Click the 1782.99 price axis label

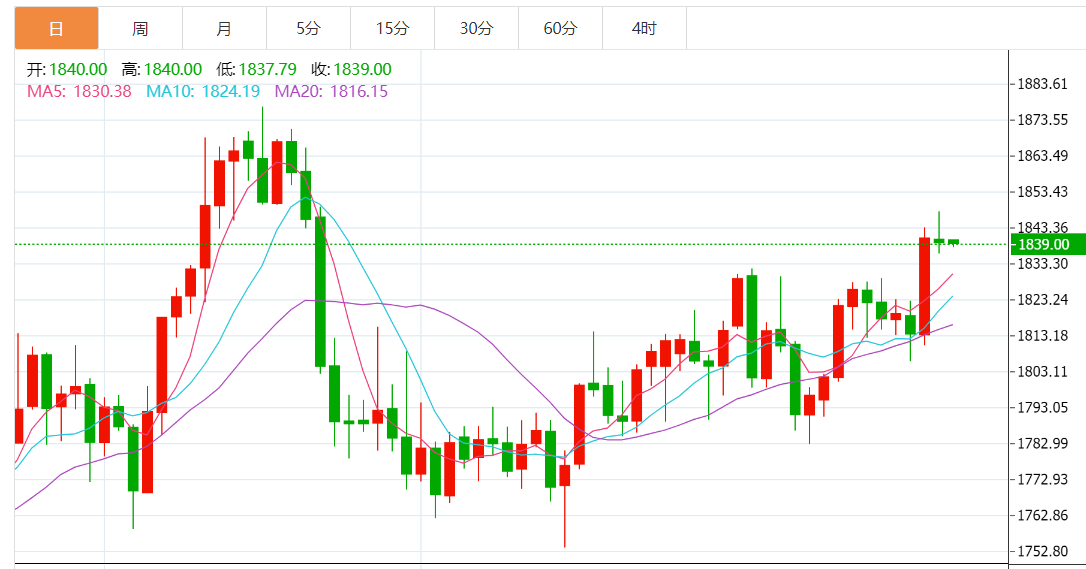point(1042,444)
